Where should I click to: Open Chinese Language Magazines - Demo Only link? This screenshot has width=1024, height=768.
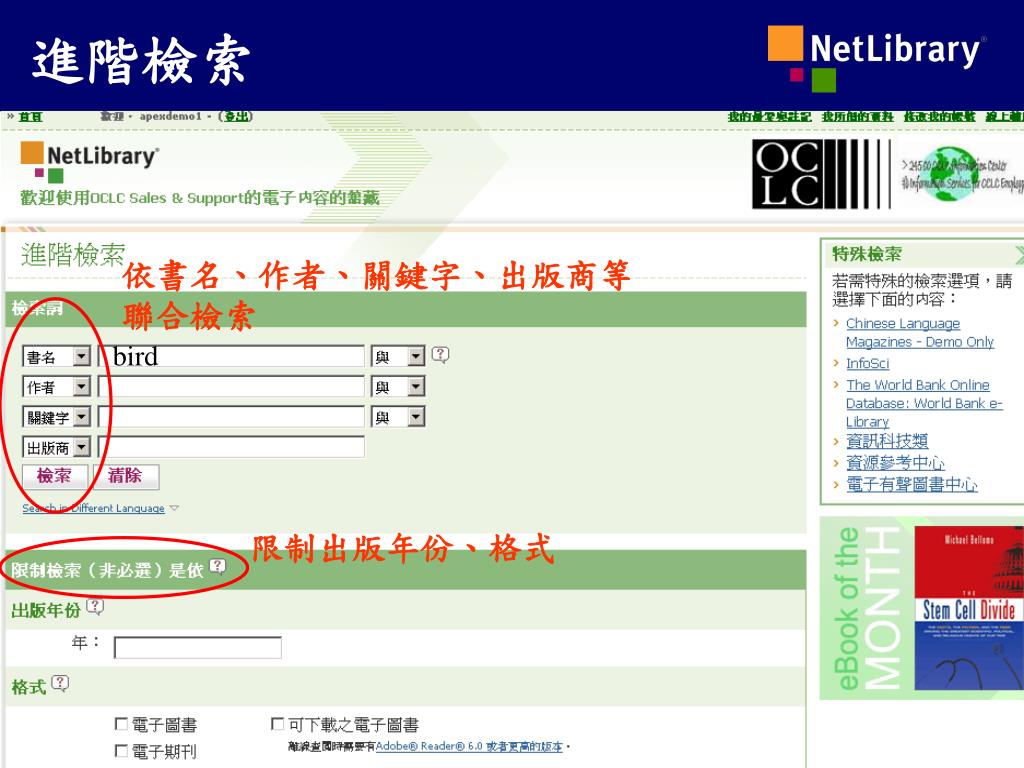[920, 332]
